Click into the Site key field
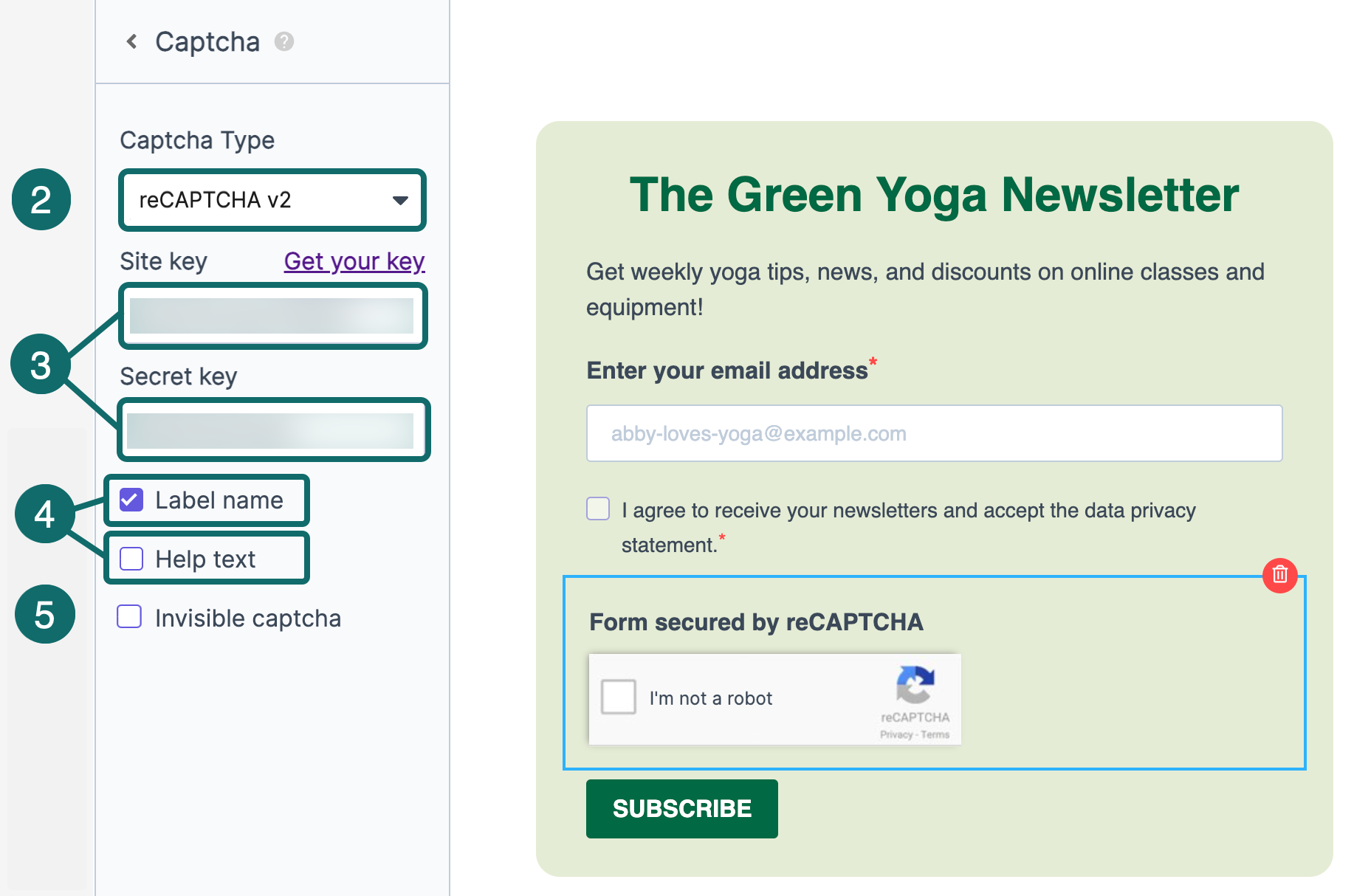 (x=272, y=316)
